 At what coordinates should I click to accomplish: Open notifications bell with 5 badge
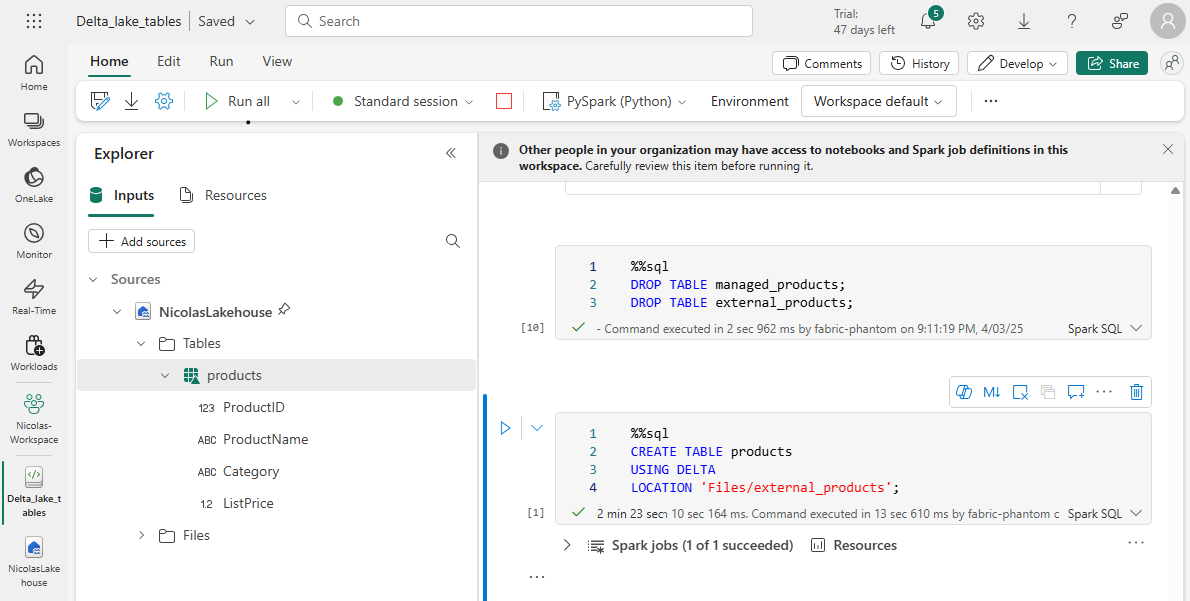click(x=928, y=21)
